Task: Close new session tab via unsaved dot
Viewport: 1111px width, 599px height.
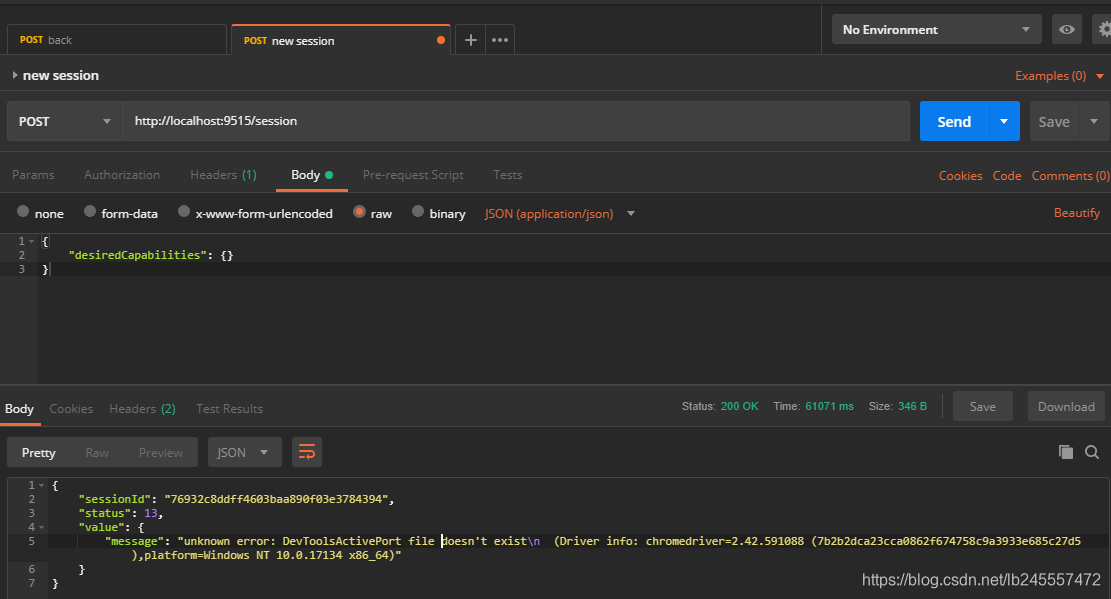Action: [x=441, y=40]
